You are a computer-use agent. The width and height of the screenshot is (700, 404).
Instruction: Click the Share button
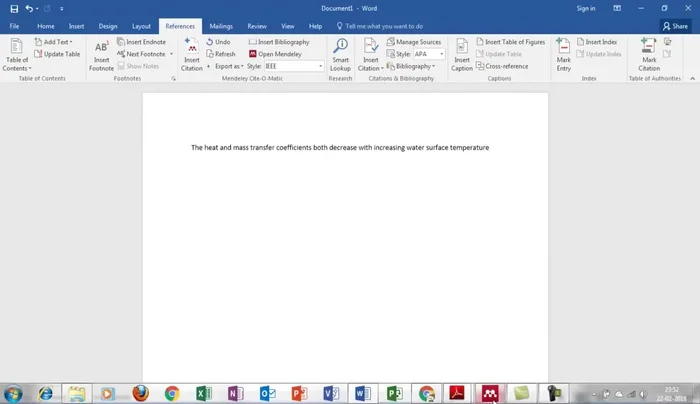tap(675, 26)
